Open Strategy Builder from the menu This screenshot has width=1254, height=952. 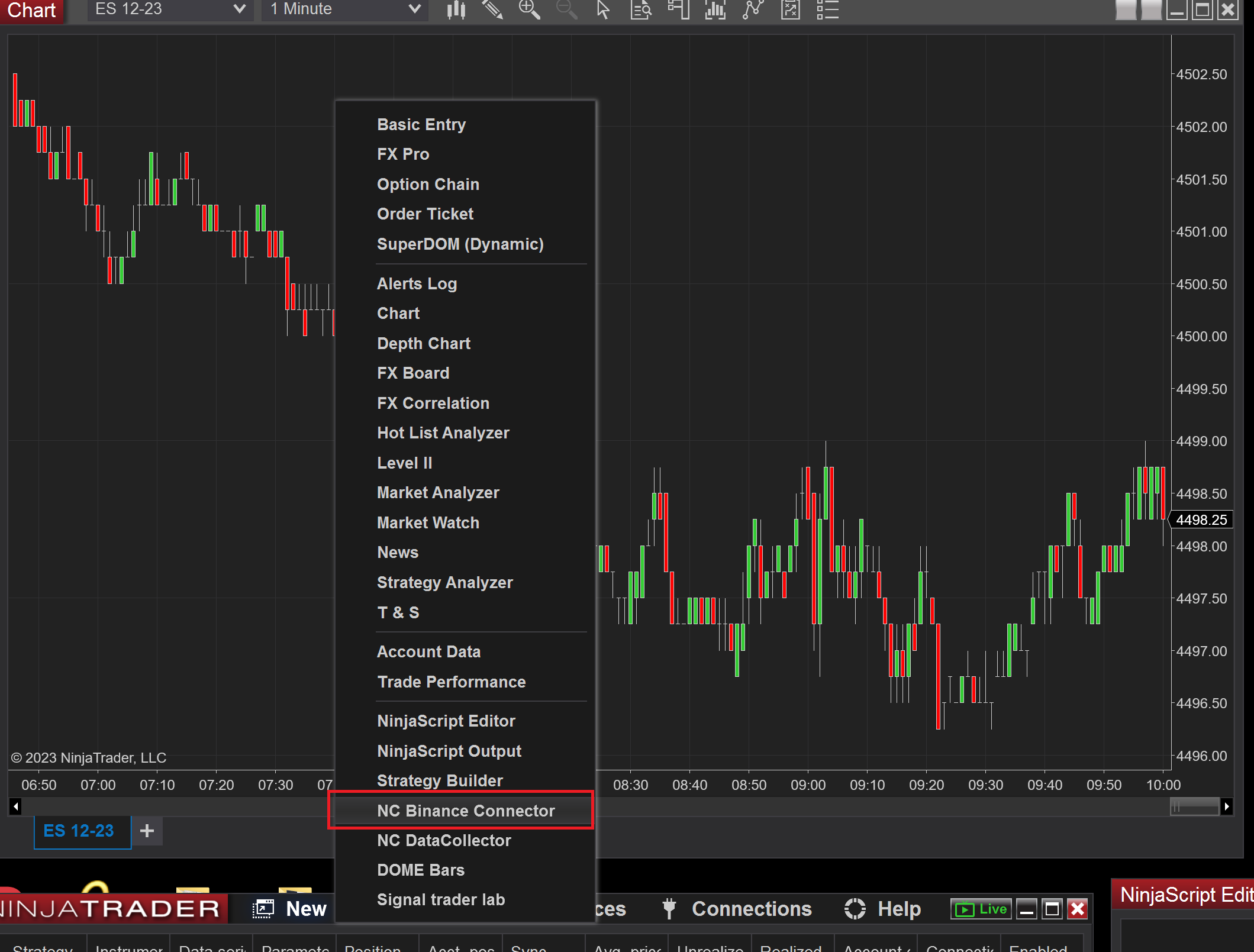[x=440, y=780]
